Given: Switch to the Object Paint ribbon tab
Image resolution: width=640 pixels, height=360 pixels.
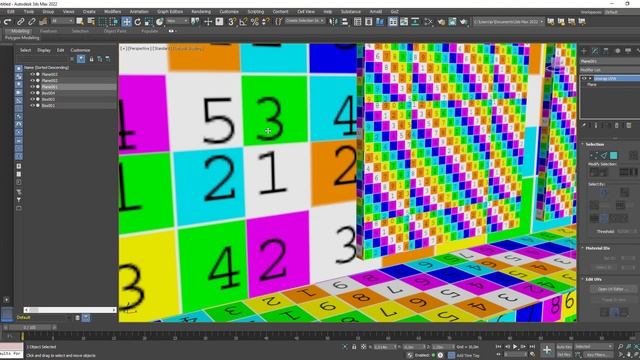Looking at the screenshot, I should click(x=115, y=31).
